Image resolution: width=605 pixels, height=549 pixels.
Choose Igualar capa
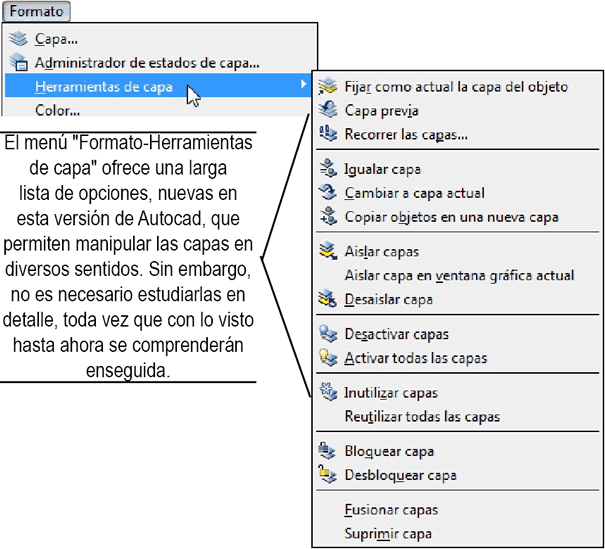(382, 170)
